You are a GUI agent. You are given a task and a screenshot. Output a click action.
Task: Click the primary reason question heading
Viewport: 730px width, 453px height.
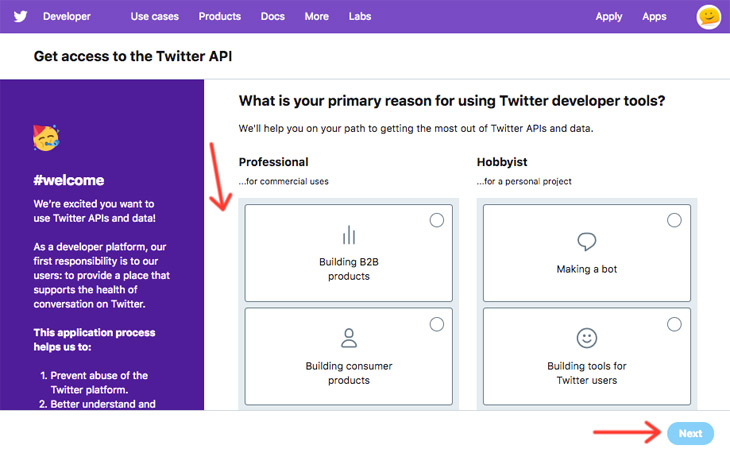coord(452,101)
